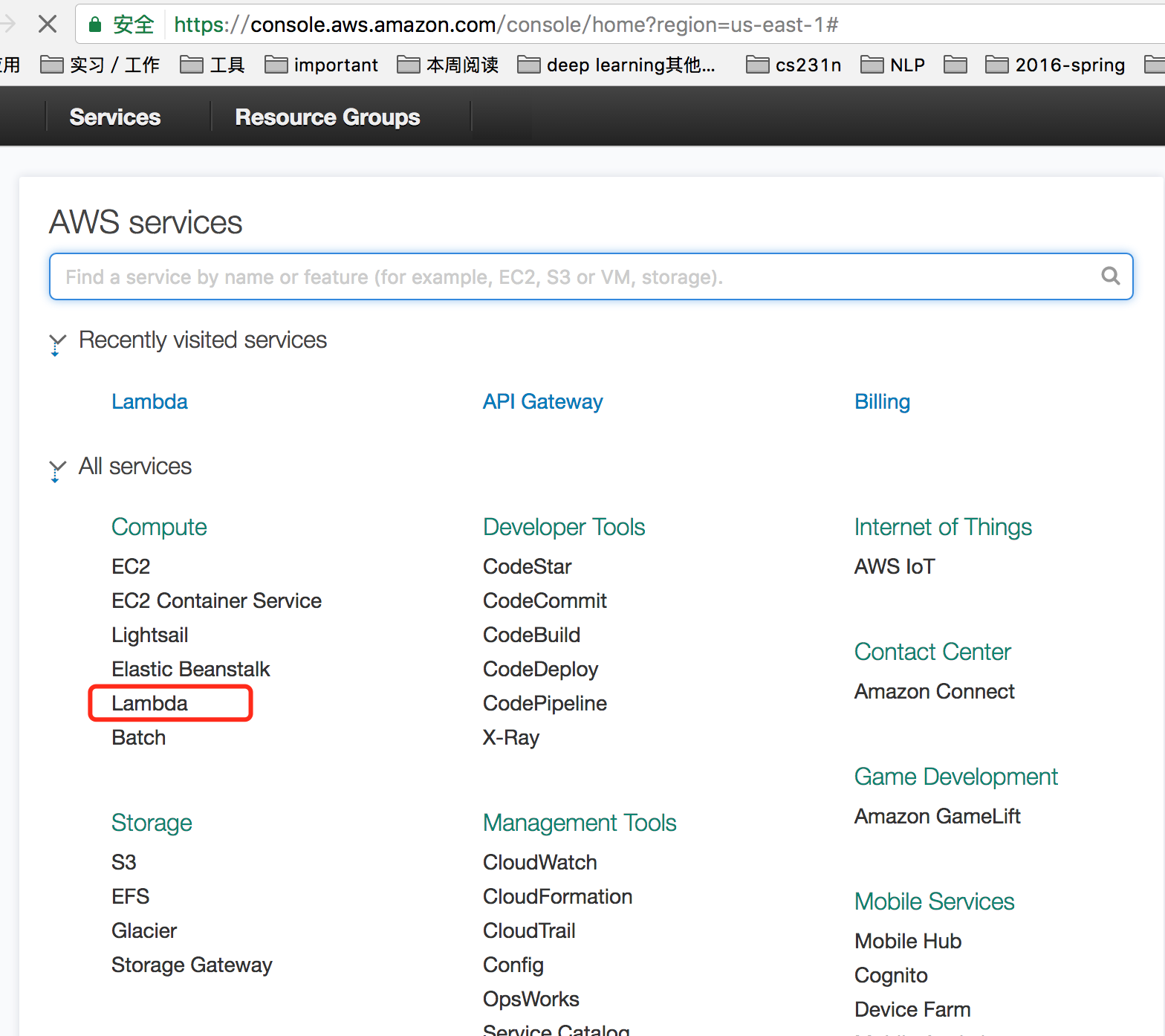
Task: Open Storage Gateway service
Action: click(192, 965)
